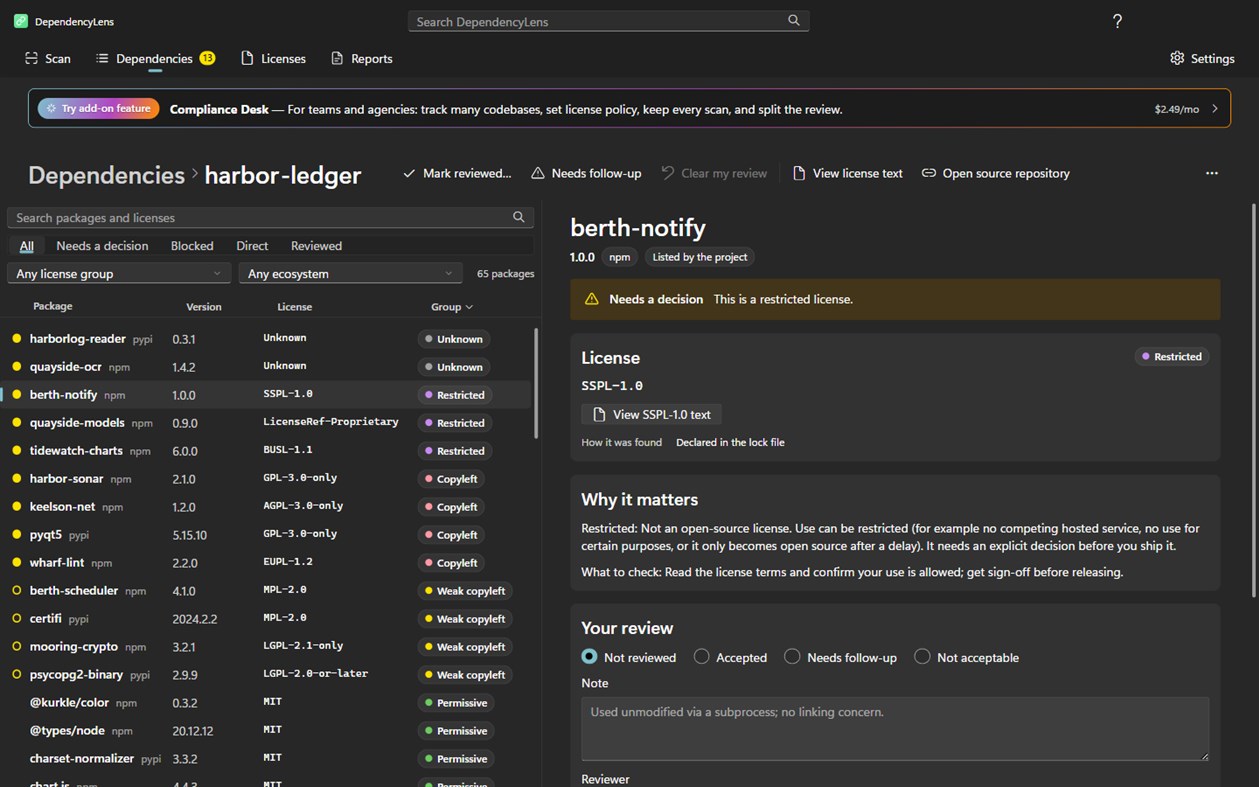Focus the review Note text area

click(x=895, y=729)
